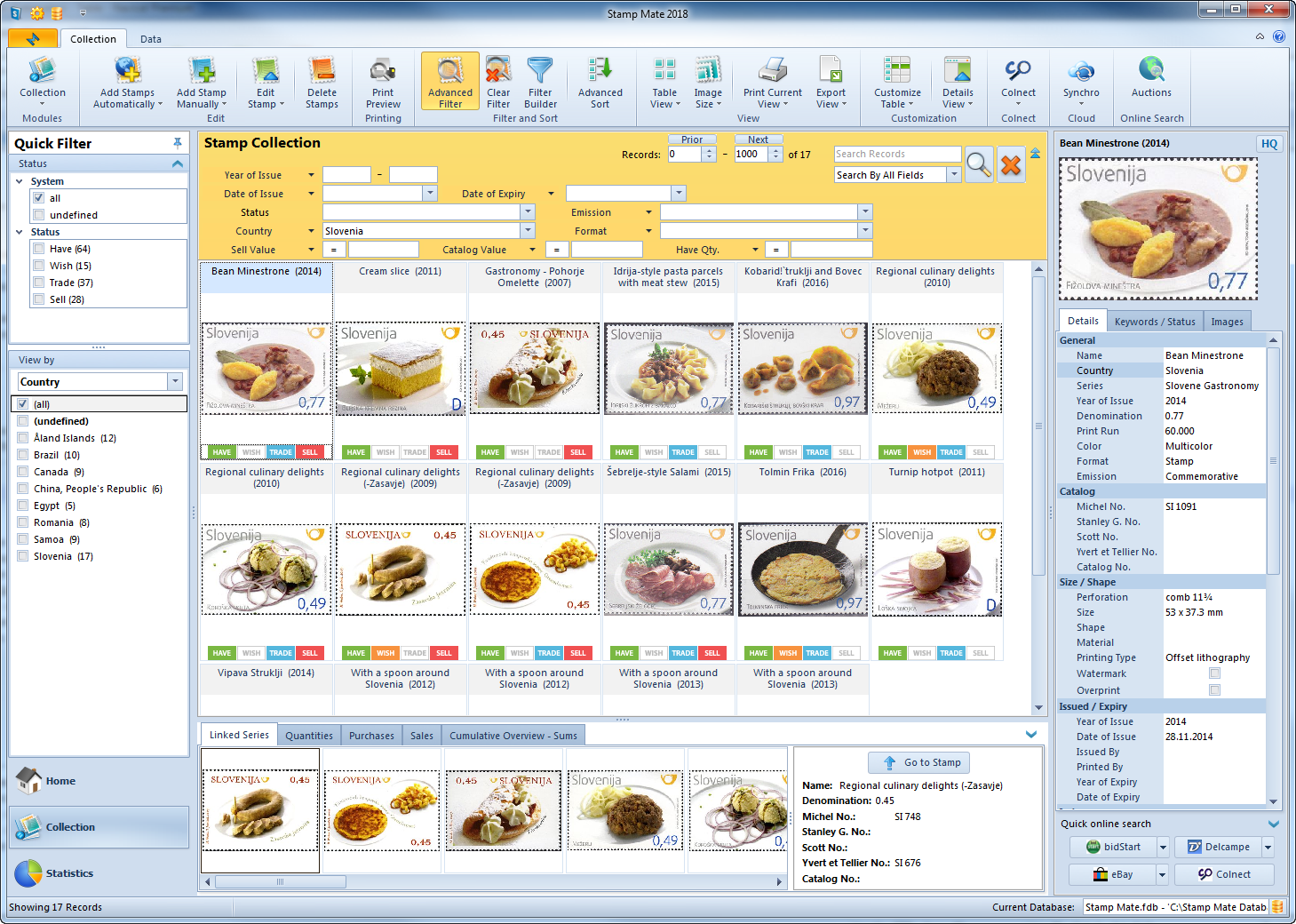
Task: Switch to the Data ribbon tab
Action: click(x=151, y=39)
